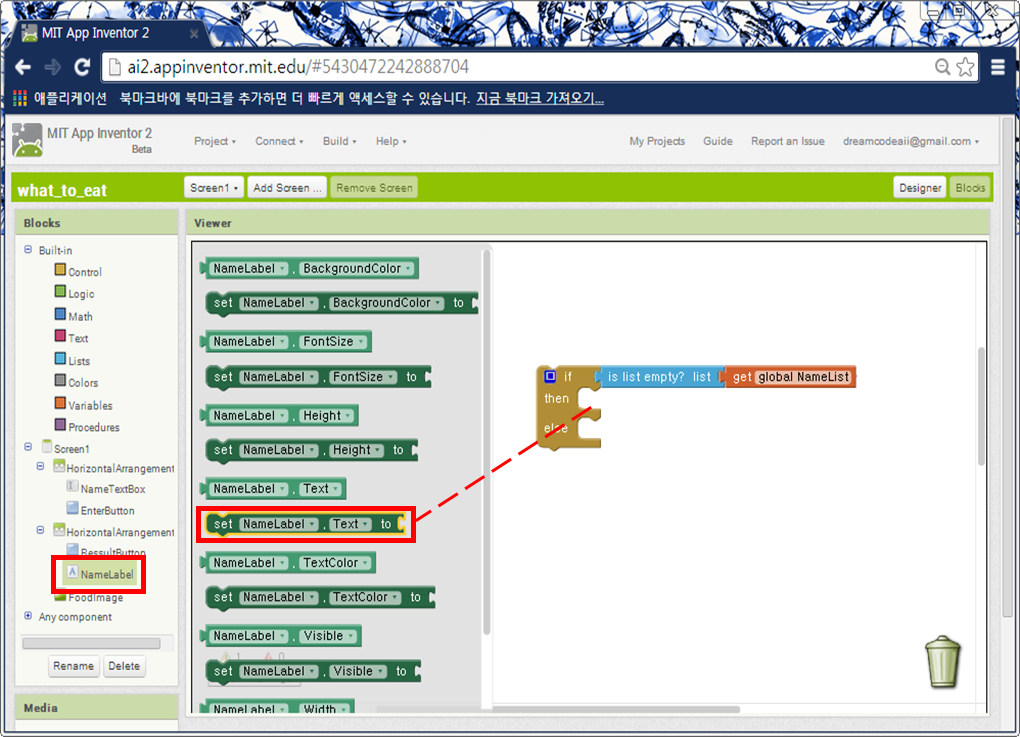The width and height of the screenshot is (1020, 737).
Task: Open the Guide link
Action: pyautogui.click(x=718, y=141)
